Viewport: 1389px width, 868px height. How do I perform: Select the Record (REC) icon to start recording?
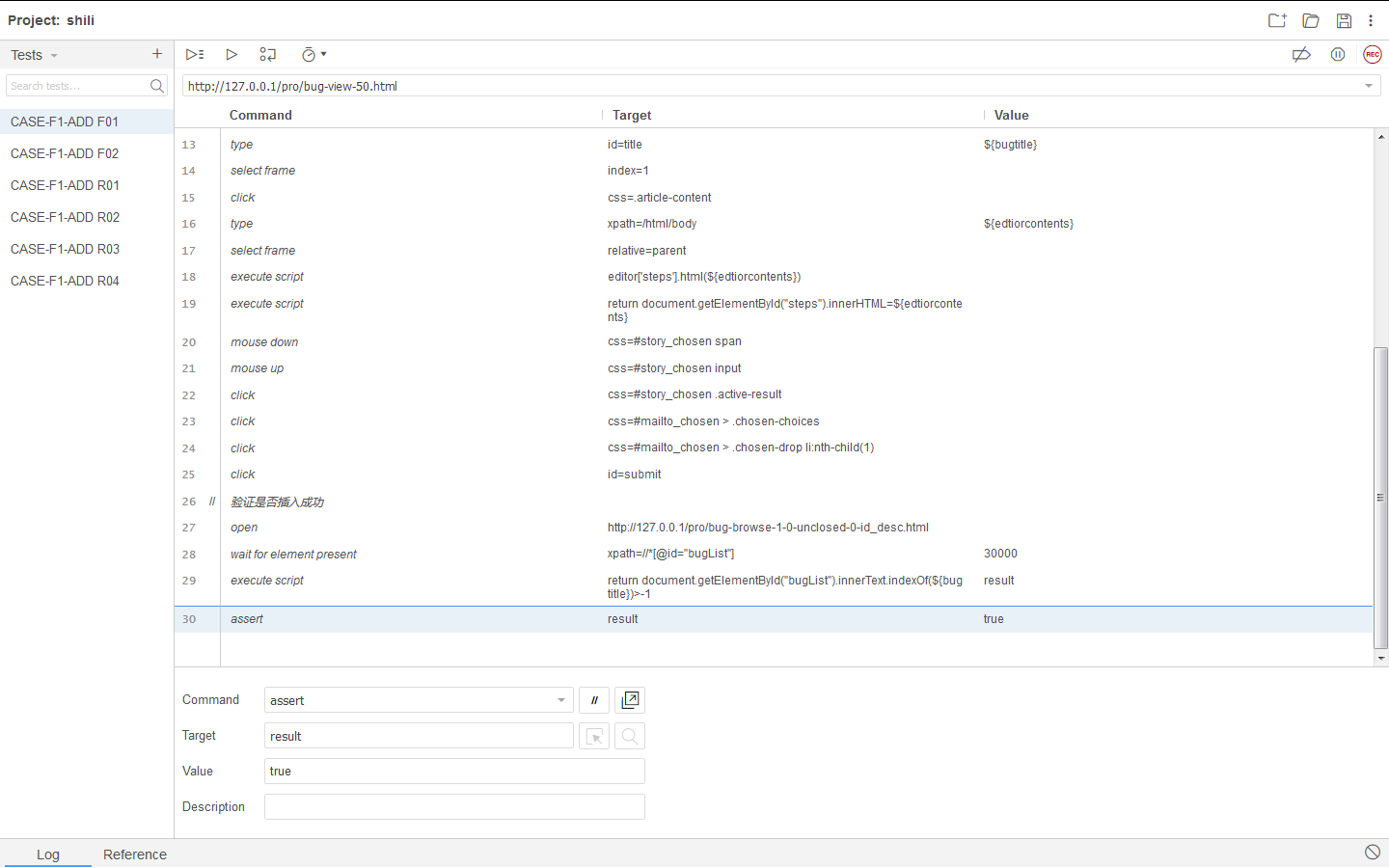click(x=1372, y=55)
